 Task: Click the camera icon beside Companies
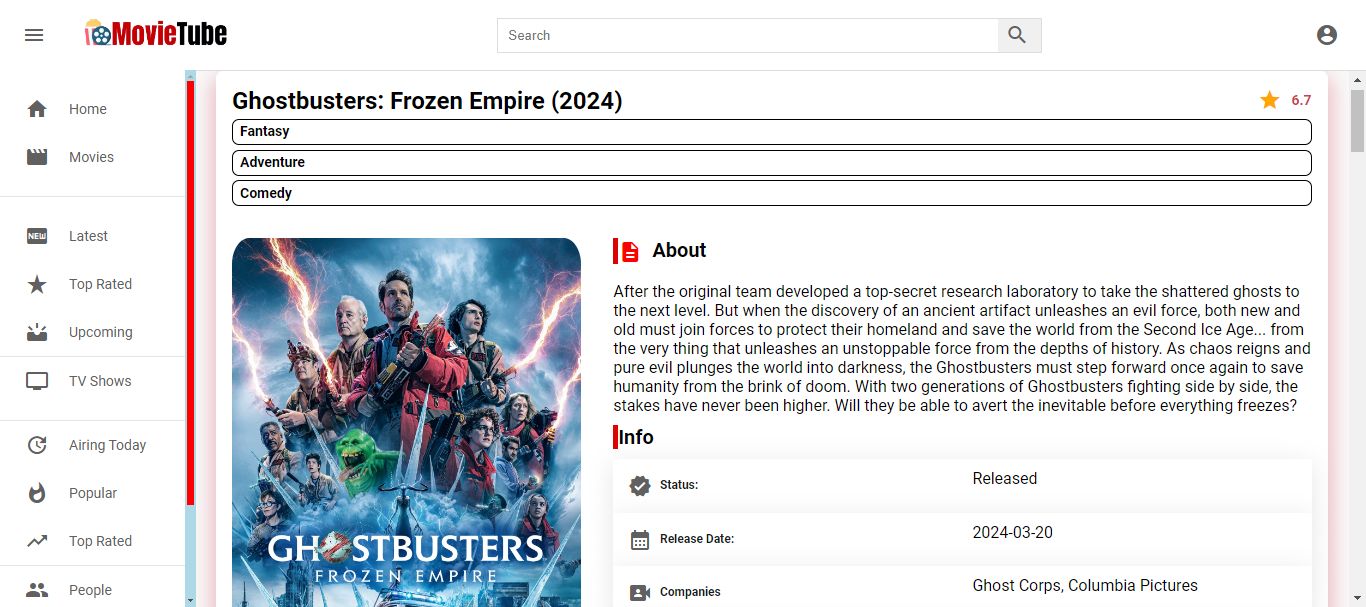click(x=640, y=593)
